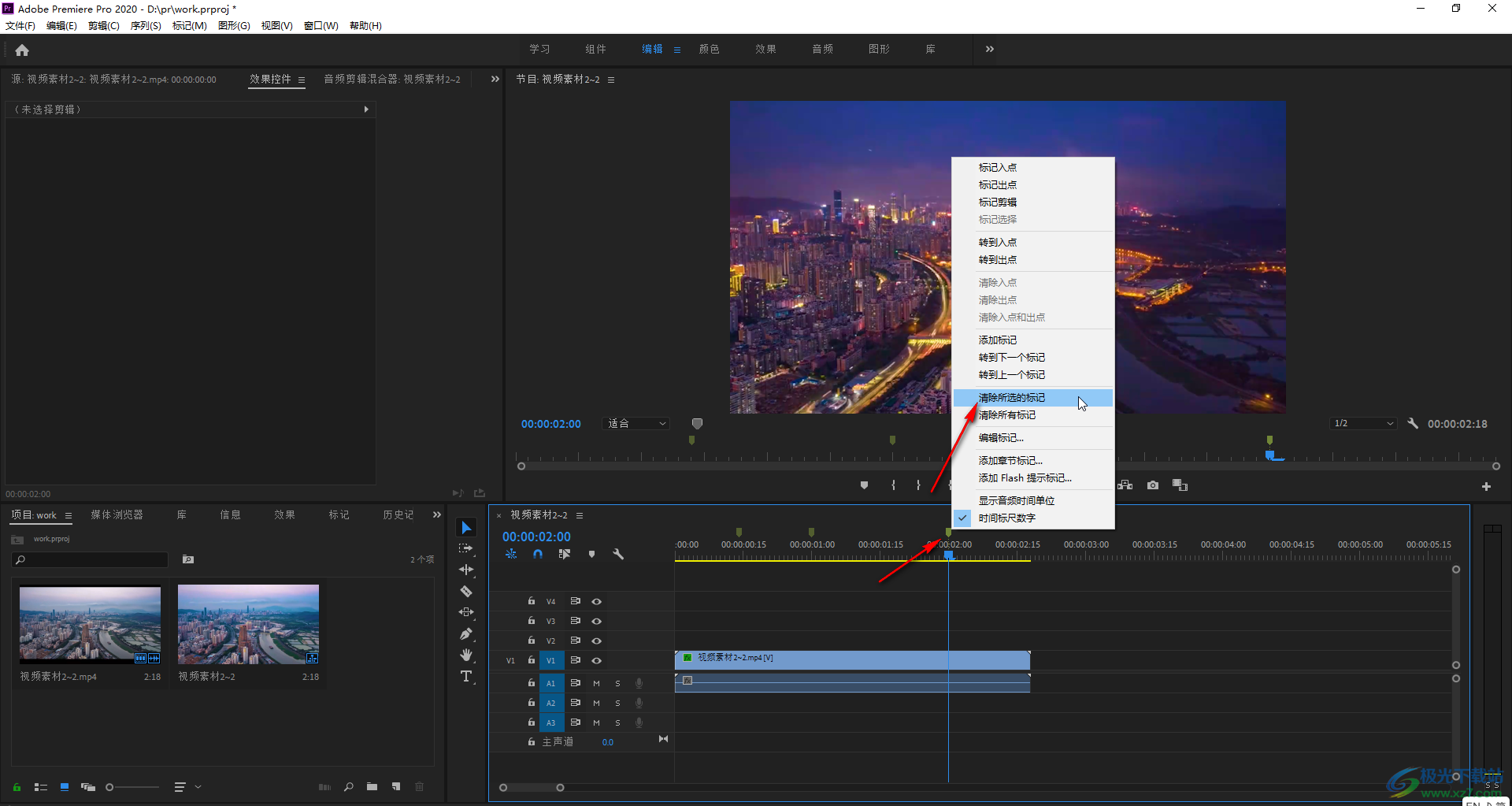Viewport: 1512px width, 806px height.
Task: Open zoom level 适合 dropdown
Action: (636, 423)
